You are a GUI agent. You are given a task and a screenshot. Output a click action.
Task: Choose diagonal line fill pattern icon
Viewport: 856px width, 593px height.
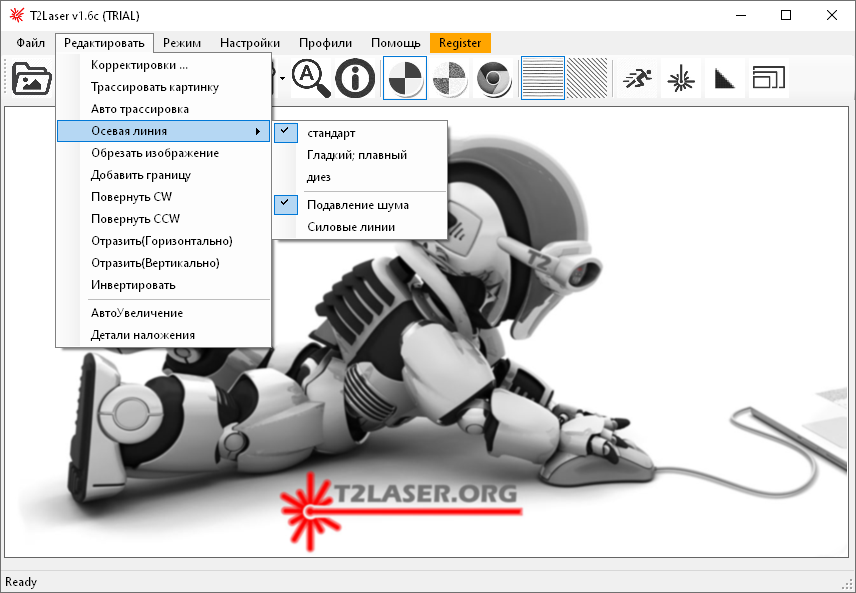(587, 79)
